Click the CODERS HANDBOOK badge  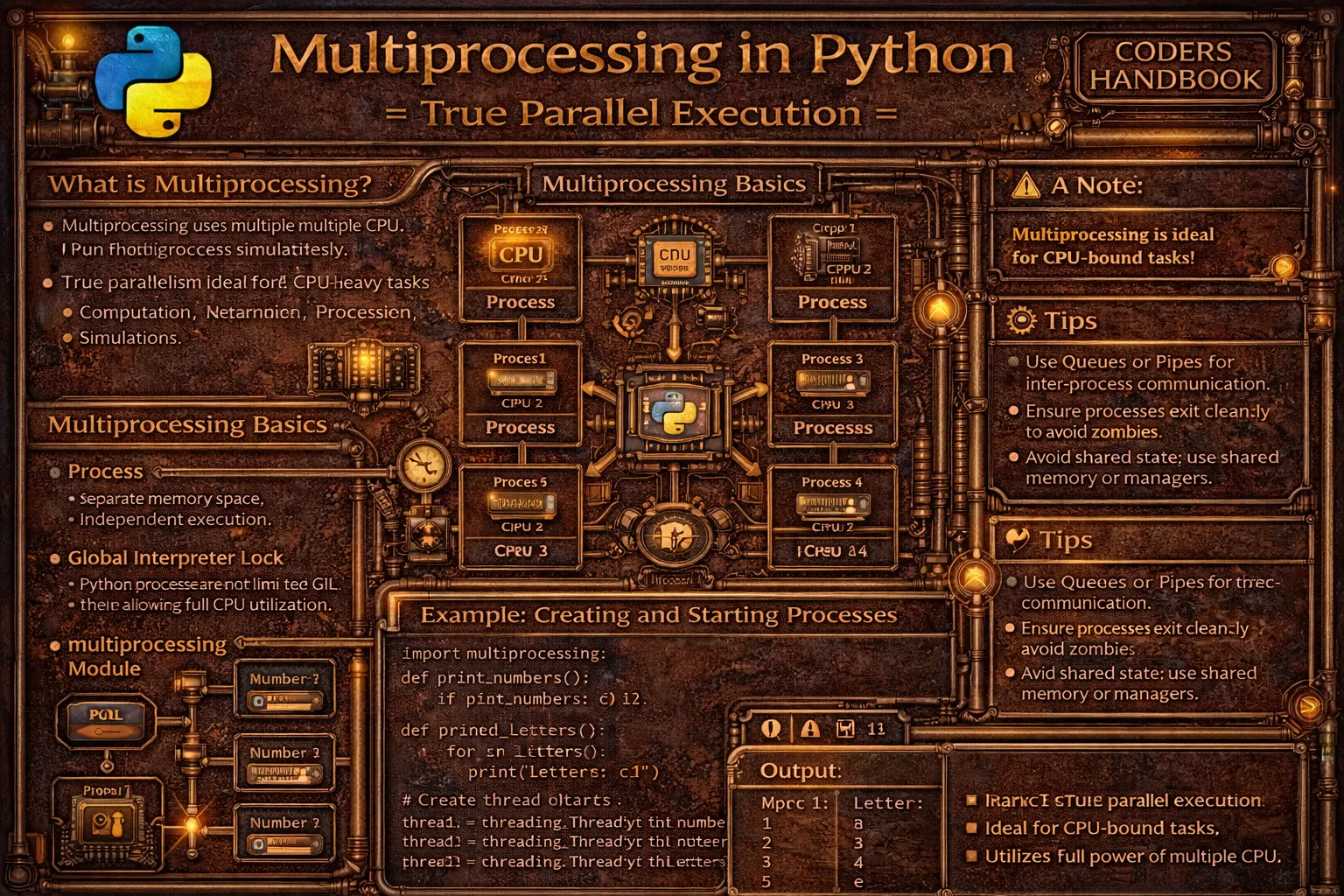(1174, 65)
